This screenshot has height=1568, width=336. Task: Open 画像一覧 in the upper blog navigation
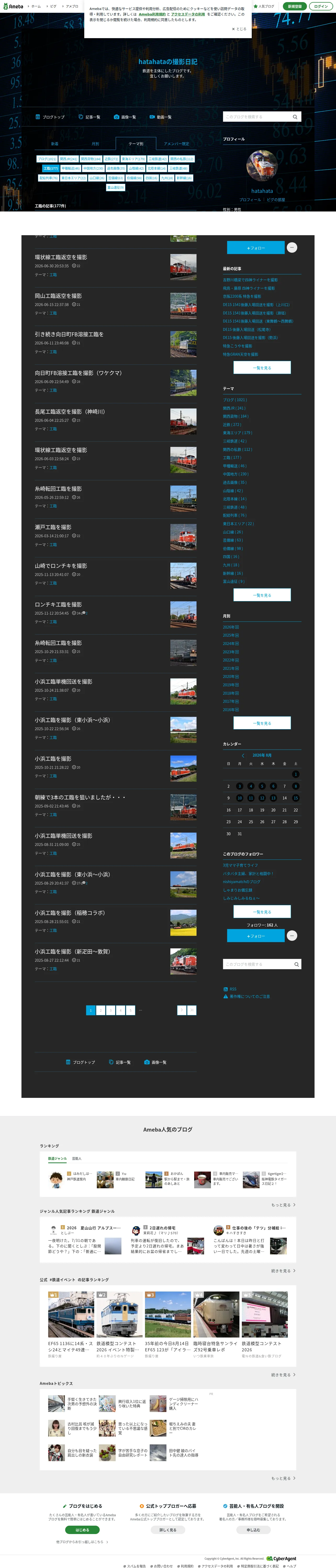click(x=125, y=117)
